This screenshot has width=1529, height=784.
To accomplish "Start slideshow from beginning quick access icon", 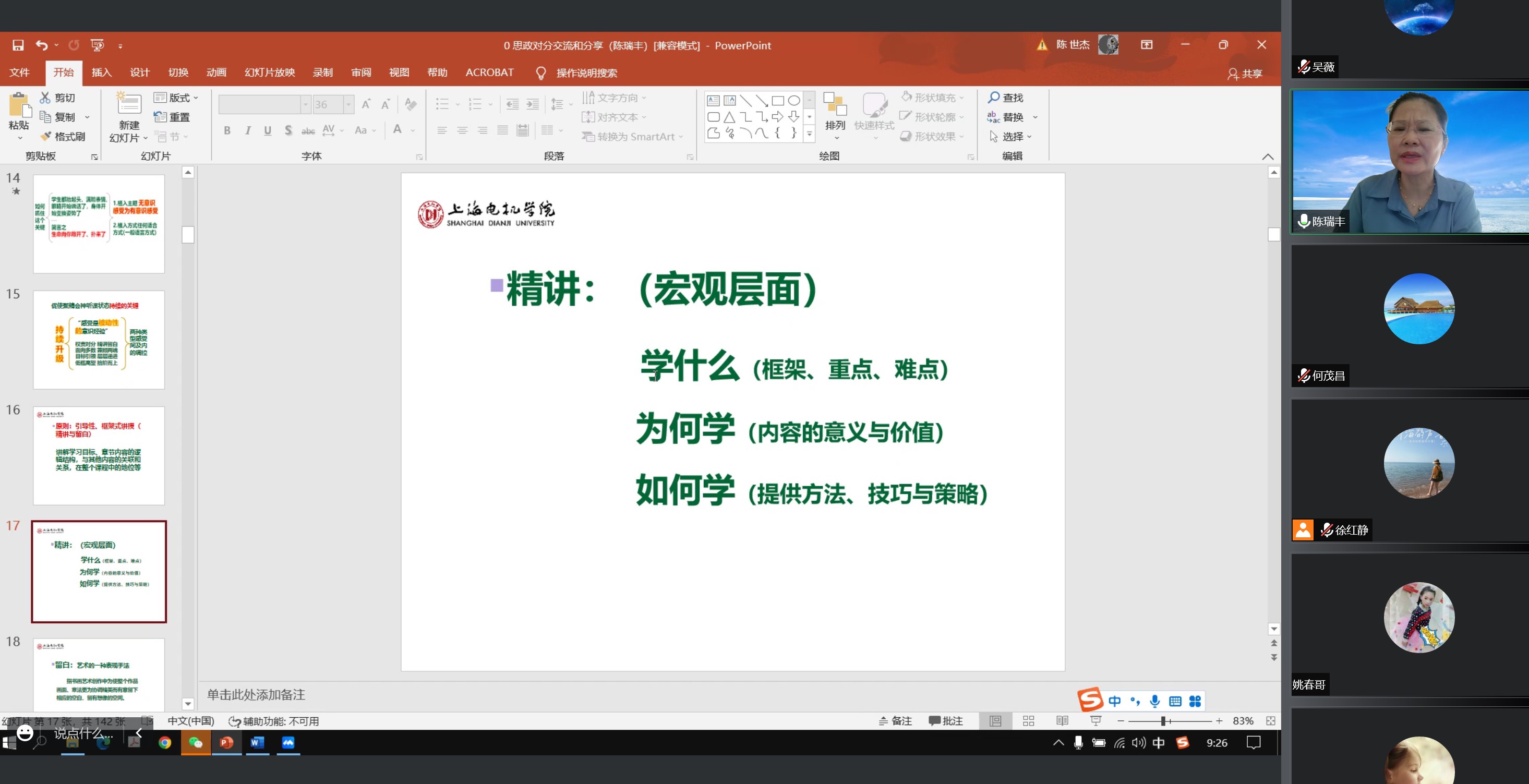I will tap(97, 45).
